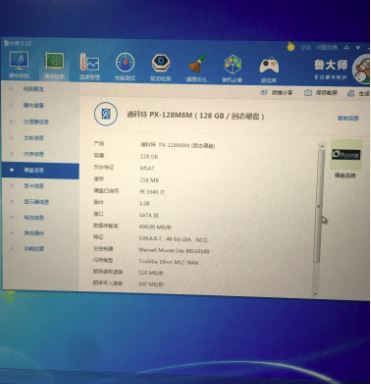Image resolution: width=371 pixels, height=384 pixels.
Task: Open performance test gauge icon
Action: pos(125,63)
